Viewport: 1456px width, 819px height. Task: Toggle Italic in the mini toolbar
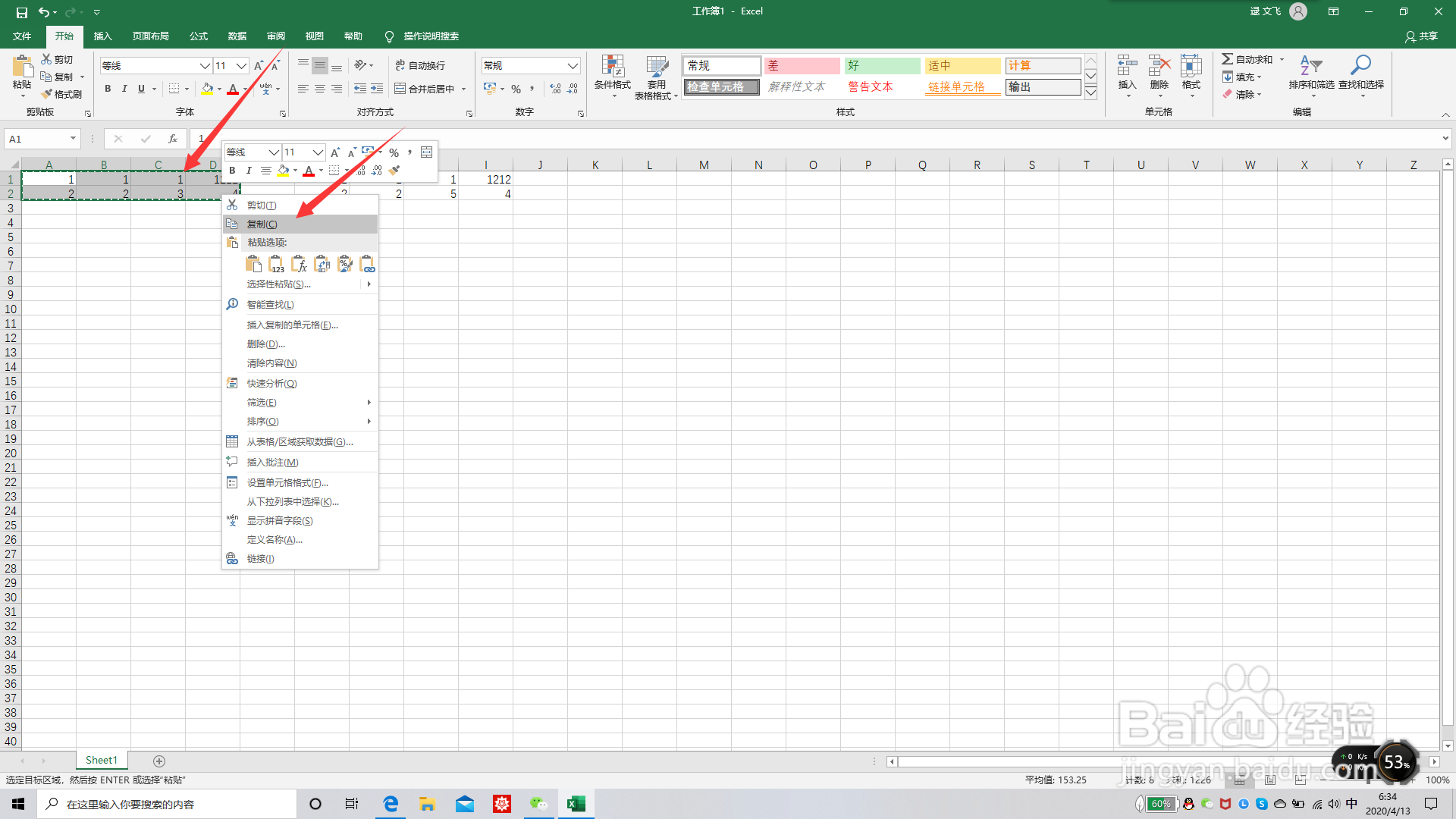coord(249,171)
